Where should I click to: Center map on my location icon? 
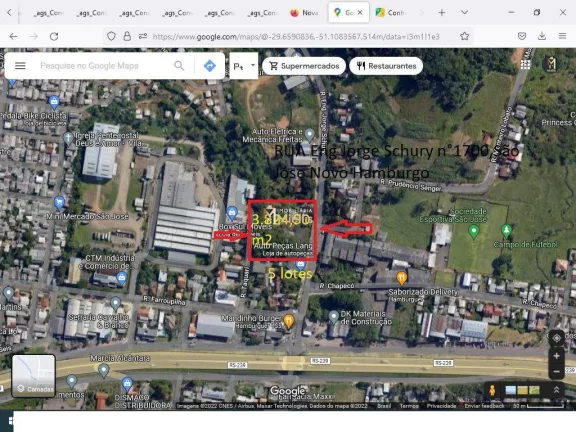(x=557, y=338)
